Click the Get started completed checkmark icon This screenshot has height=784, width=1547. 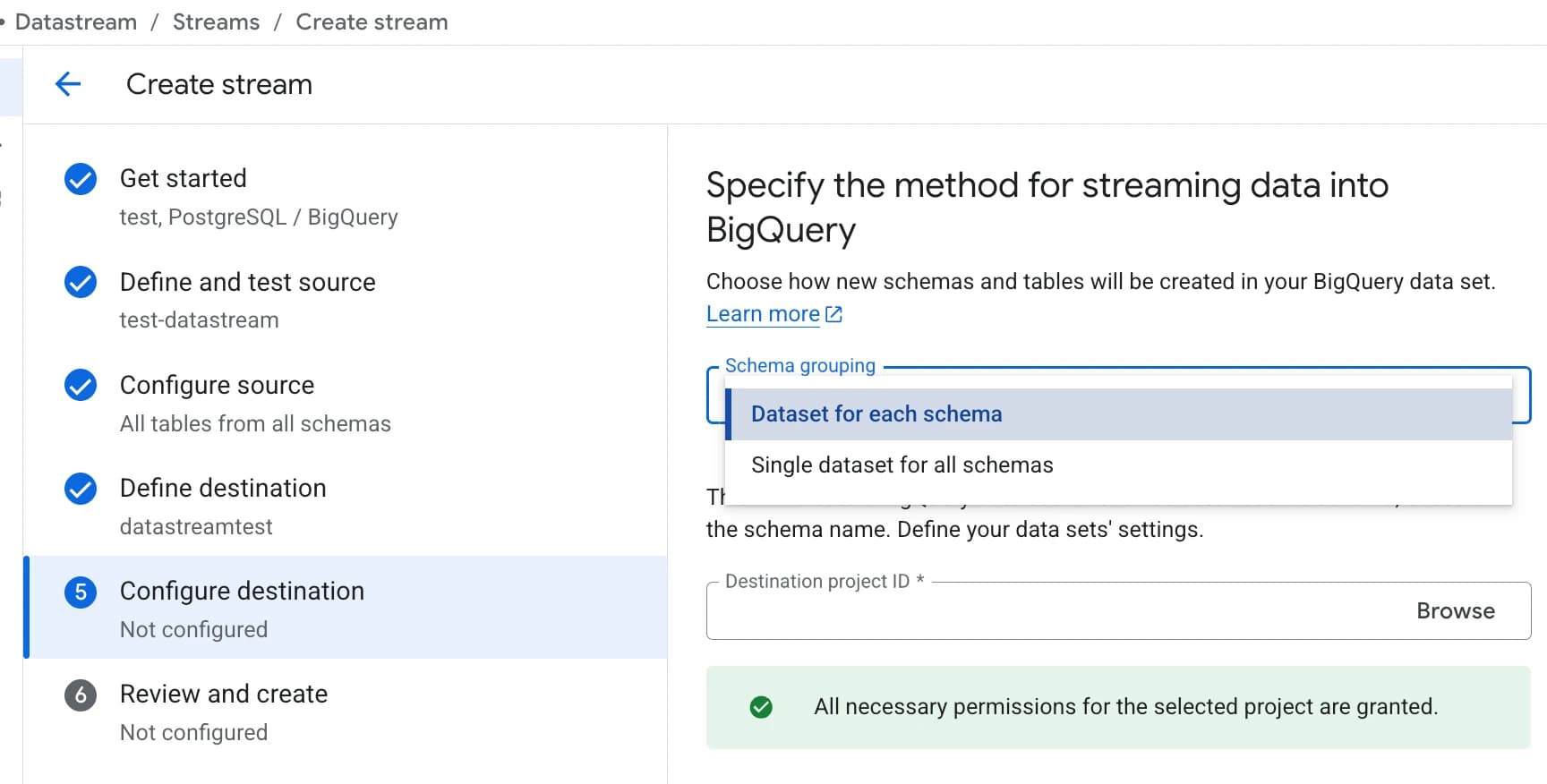pyautogui.click(x=80, y=179)
